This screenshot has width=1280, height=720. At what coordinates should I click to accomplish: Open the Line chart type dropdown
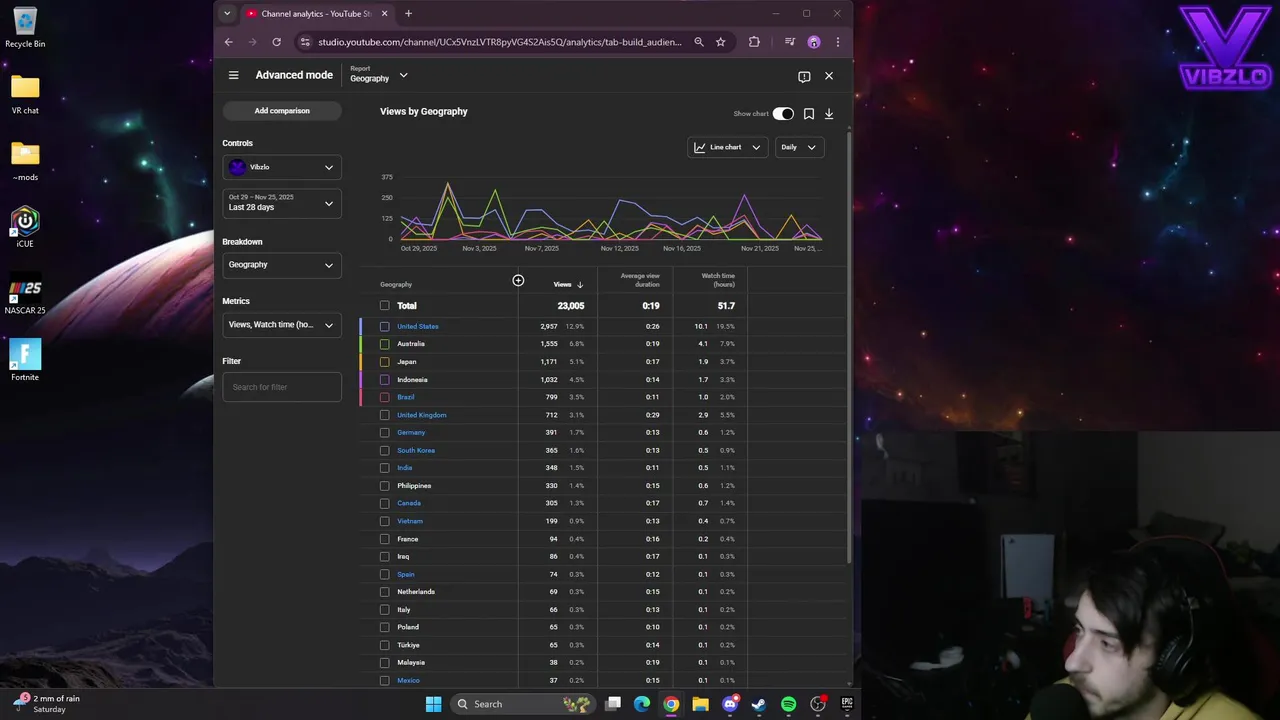[x=728, y=147]
